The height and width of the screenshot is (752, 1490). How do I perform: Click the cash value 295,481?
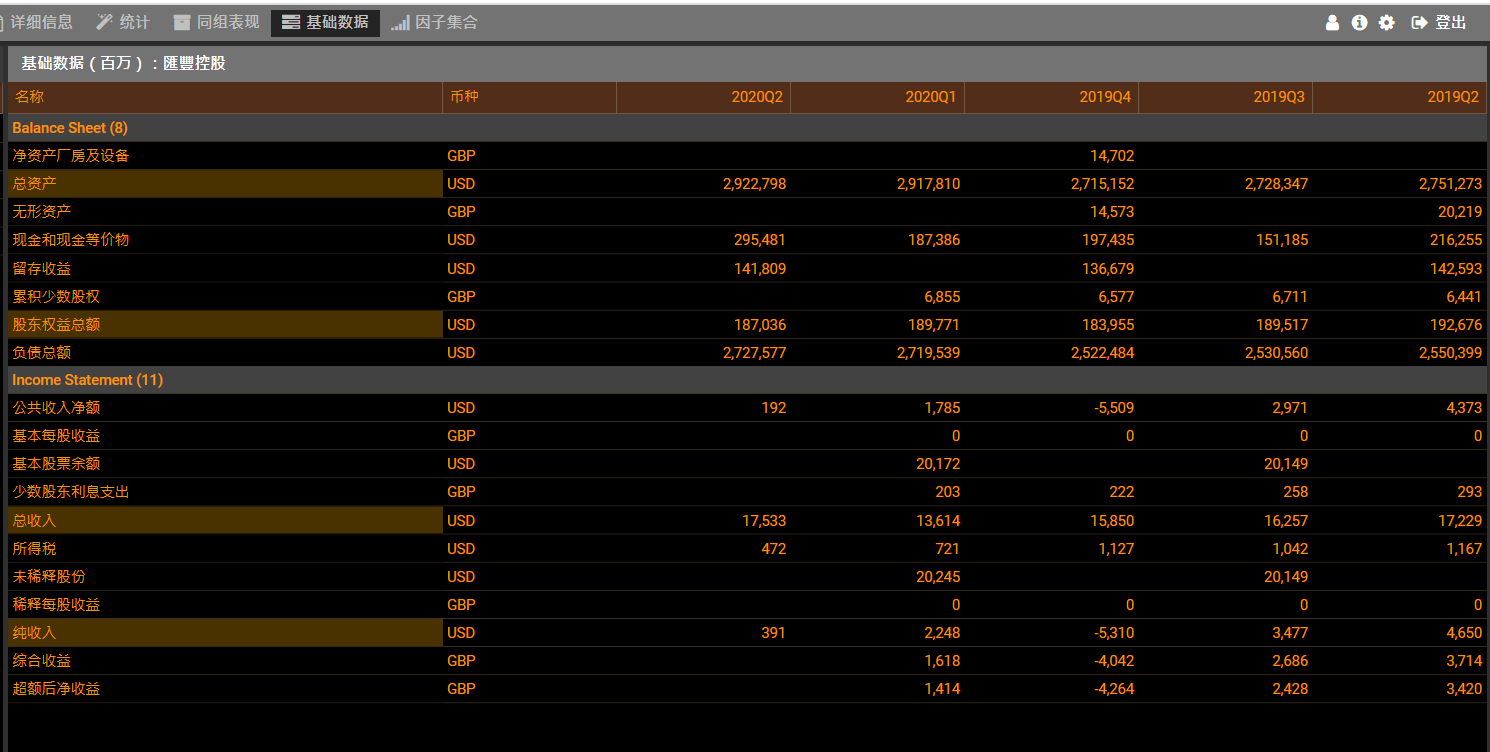click(760, 240)
